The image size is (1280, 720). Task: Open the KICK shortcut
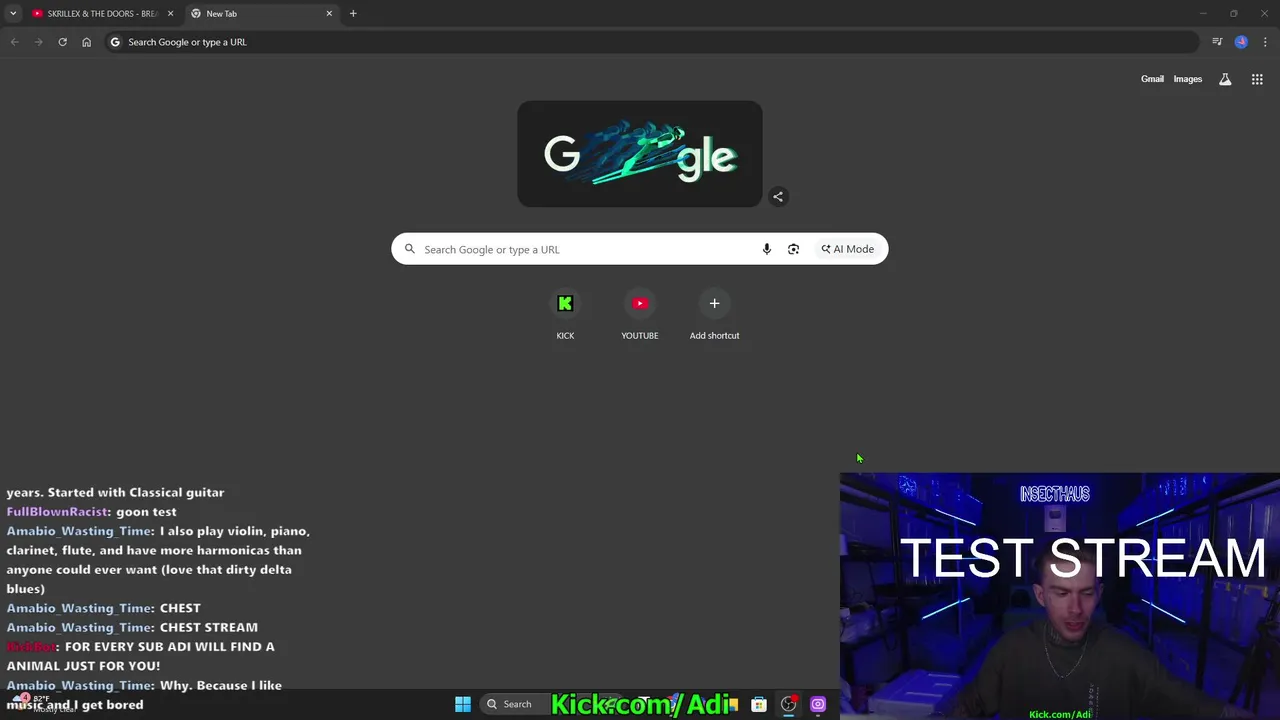pos(565,315)
